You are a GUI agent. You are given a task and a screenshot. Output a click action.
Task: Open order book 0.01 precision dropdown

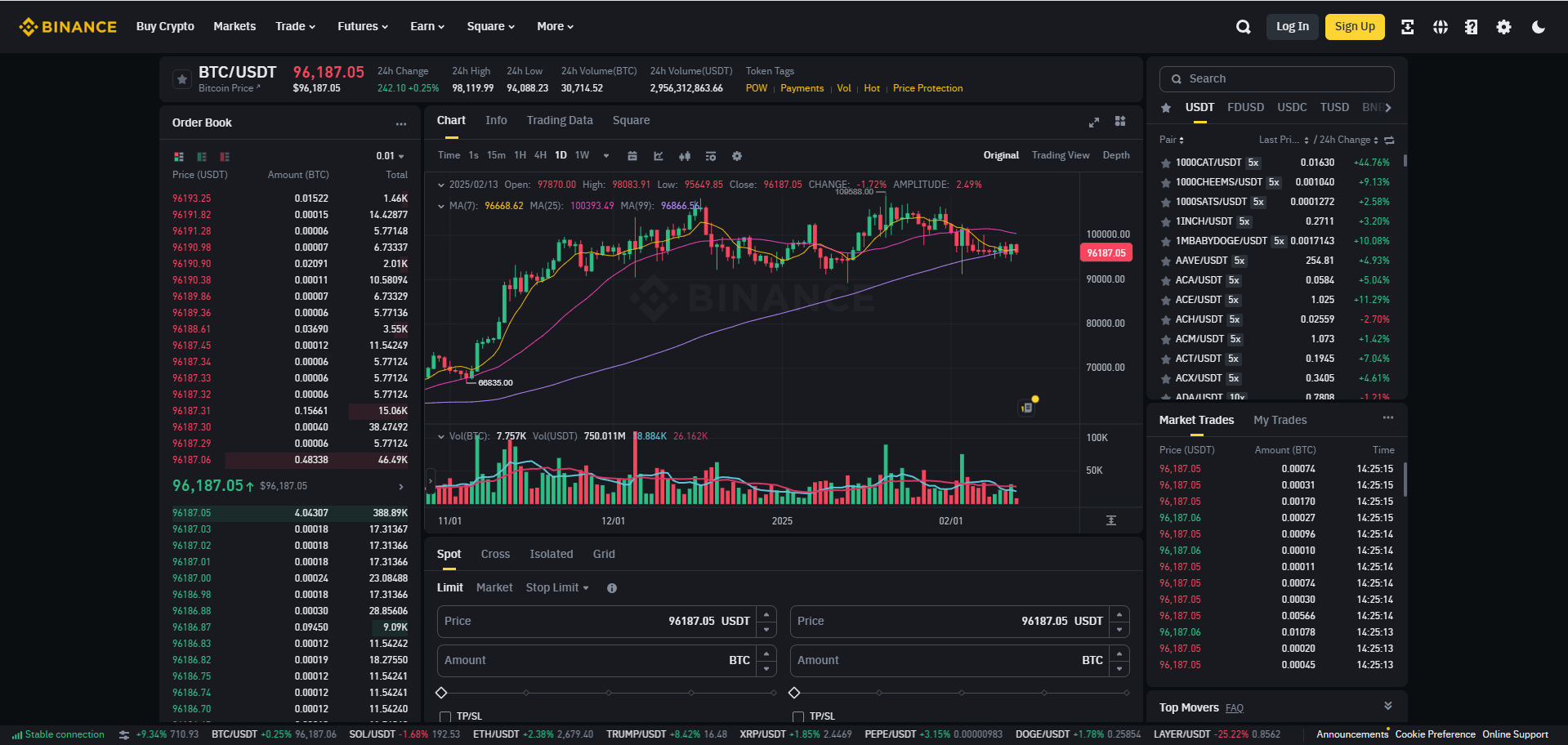point(391,156)
